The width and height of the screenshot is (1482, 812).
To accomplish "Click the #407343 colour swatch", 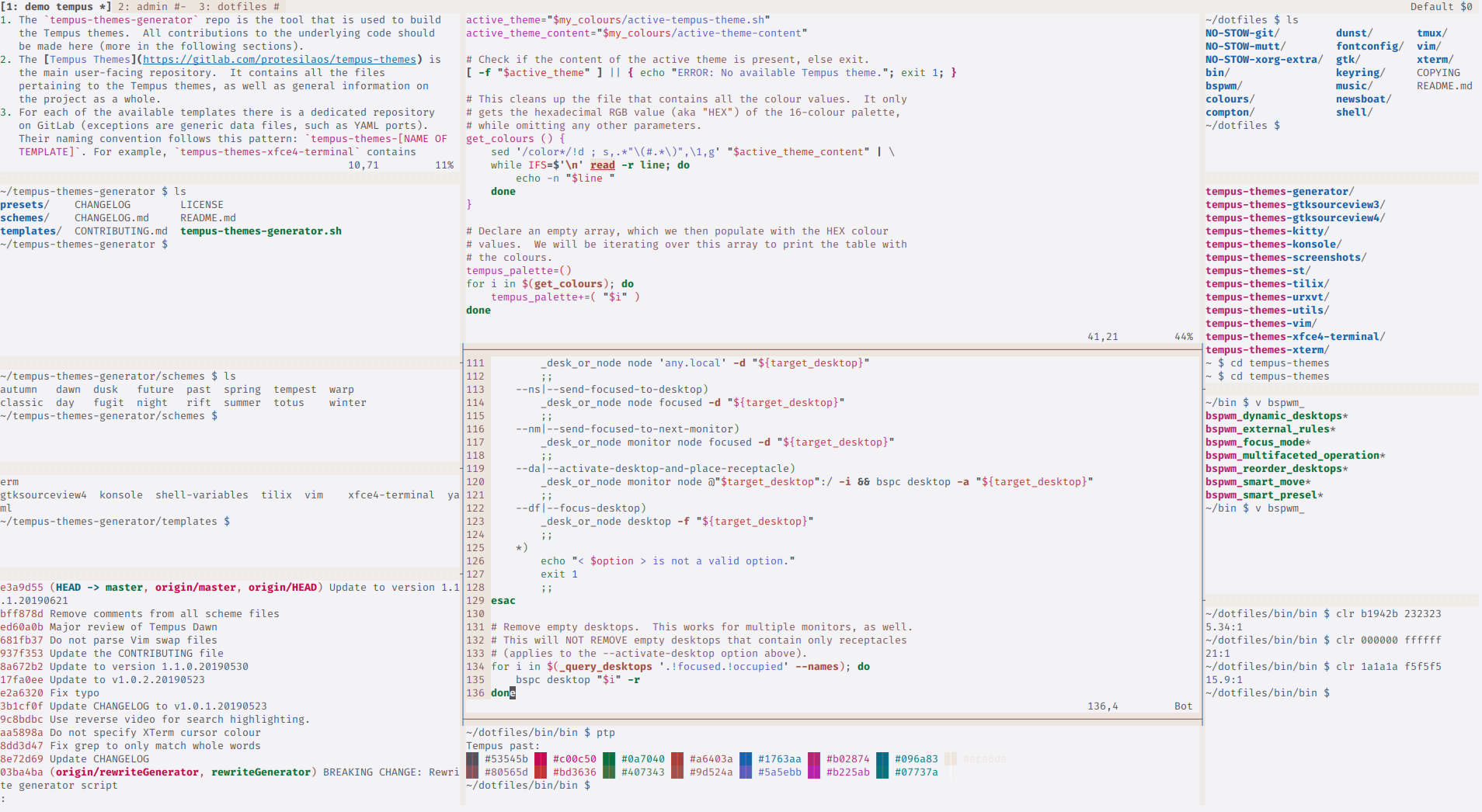I will coord(609,772).
